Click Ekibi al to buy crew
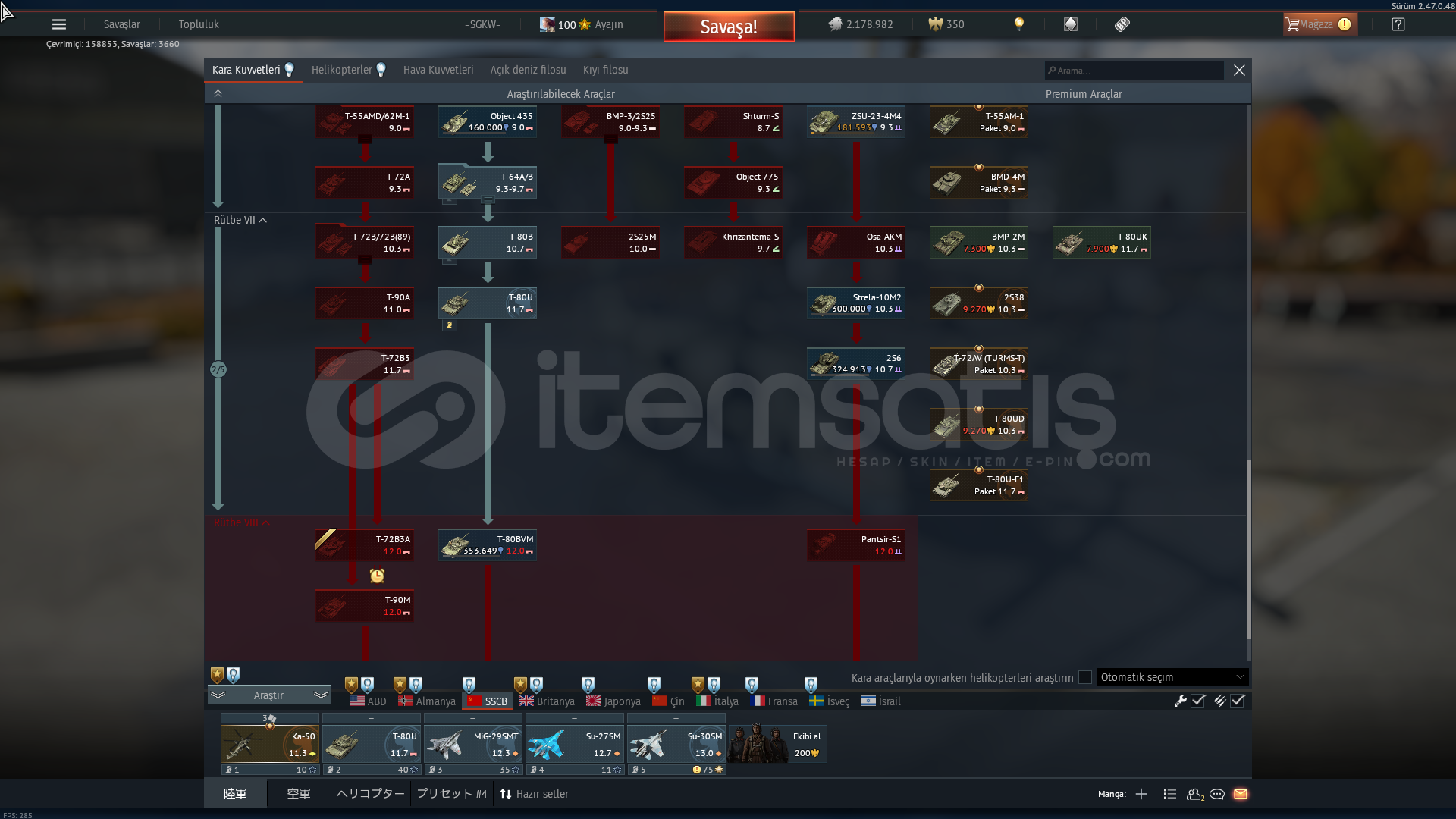This screenshot has height=819, width=1456. click(x=778, y=744)
